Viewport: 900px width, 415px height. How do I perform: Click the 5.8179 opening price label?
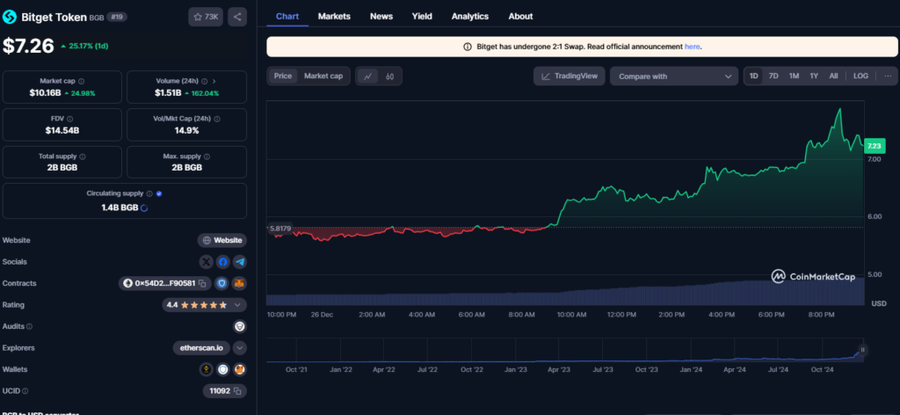point(280,228)
